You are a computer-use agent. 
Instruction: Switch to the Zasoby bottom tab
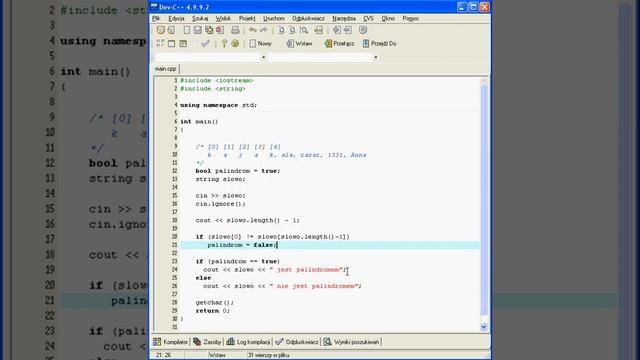coord(207,342)
